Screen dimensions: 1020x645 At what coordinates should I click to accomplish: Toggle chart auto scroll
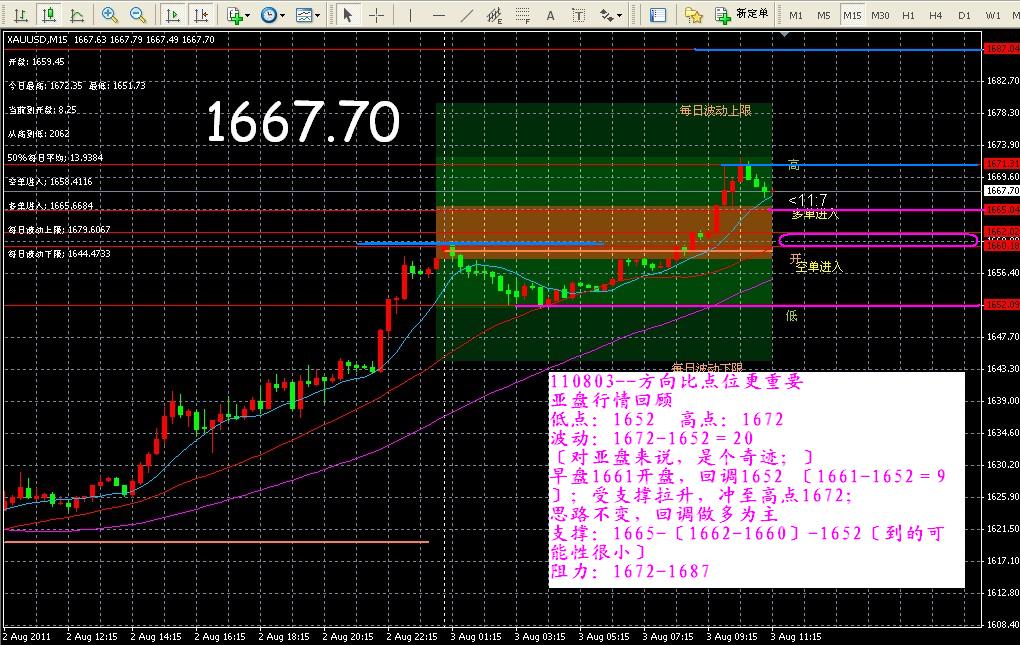(x=173, y=15)
